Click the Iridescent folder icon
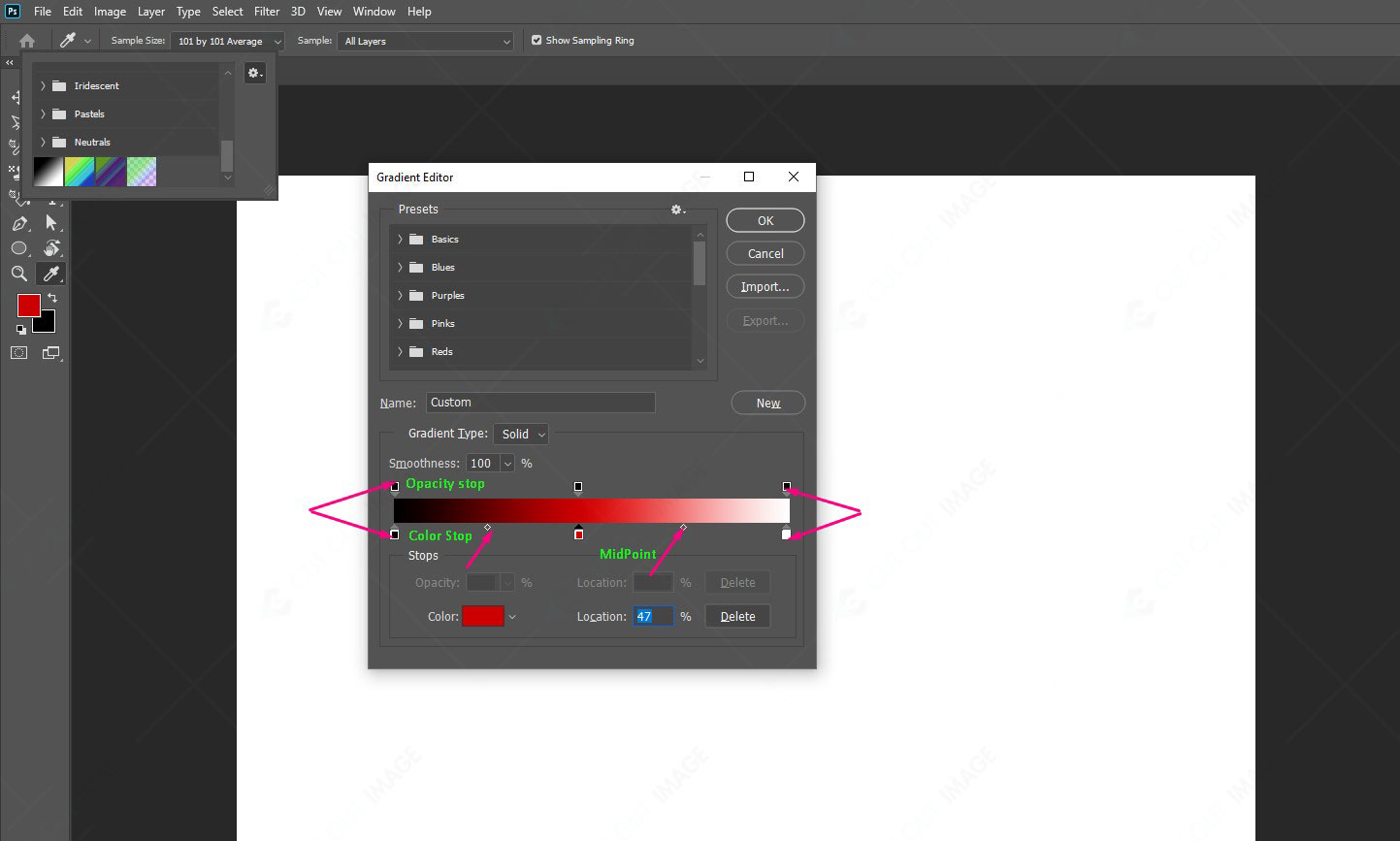The width and height of the screenshot is (1400, 841). (x=59, y=85)
